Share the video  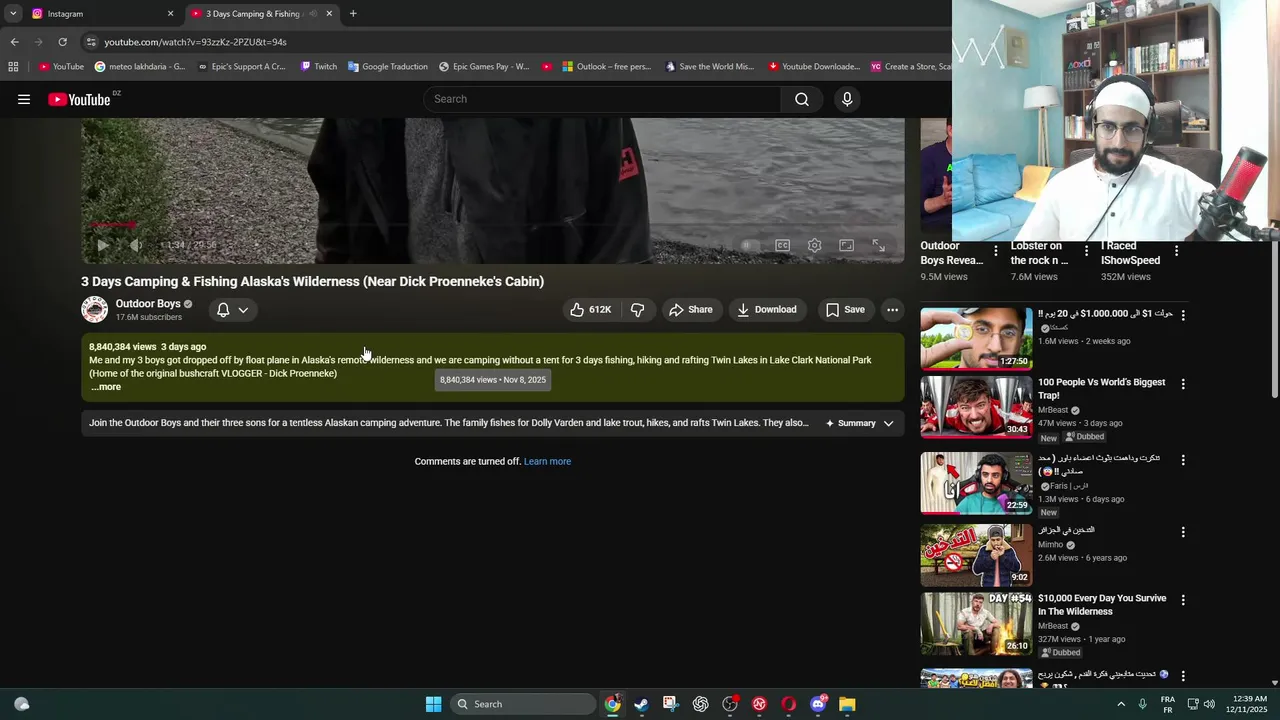[x=691, y=310]
